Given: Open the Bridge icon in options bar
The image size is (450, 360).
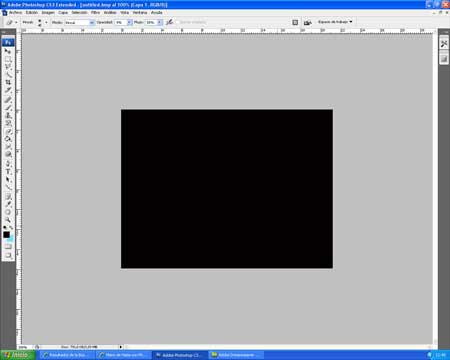Looking at the screenshot, I should click(307, 22).
